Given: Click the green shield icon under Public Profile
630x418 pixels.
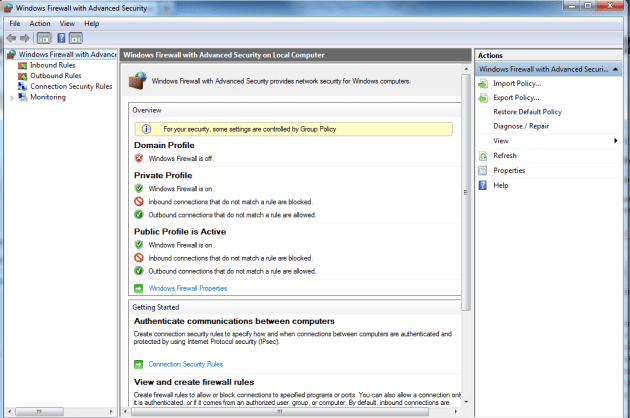Looking at the screenshot, I should pos(139,245).
